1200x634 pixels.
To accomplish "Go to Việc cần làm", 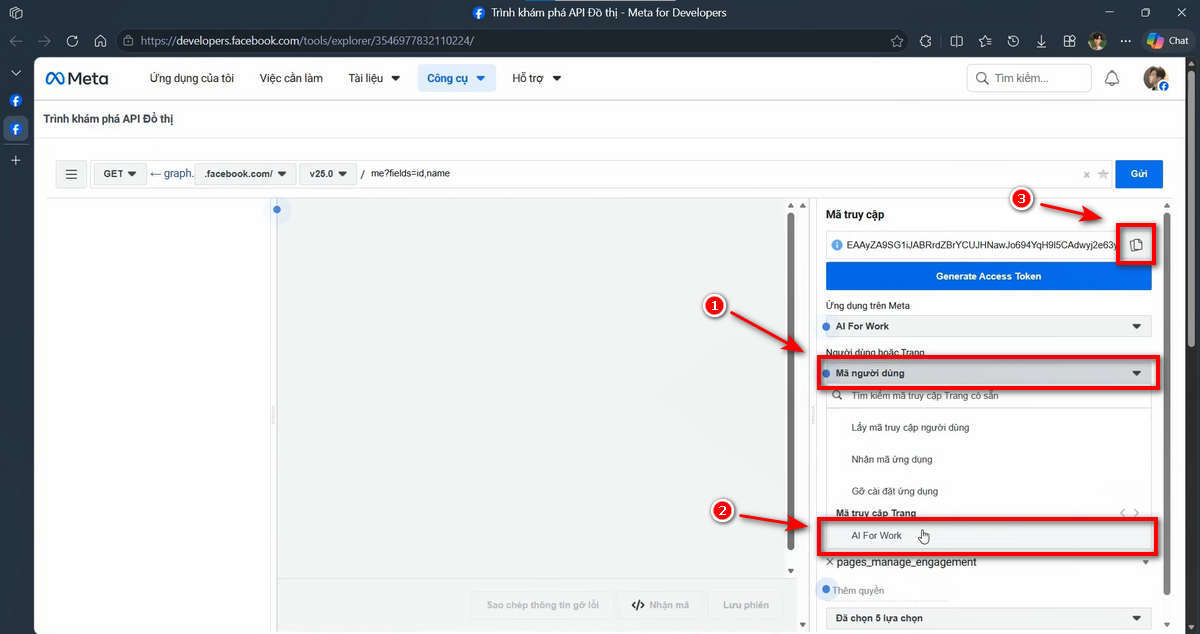I will [x=291, y=78].
